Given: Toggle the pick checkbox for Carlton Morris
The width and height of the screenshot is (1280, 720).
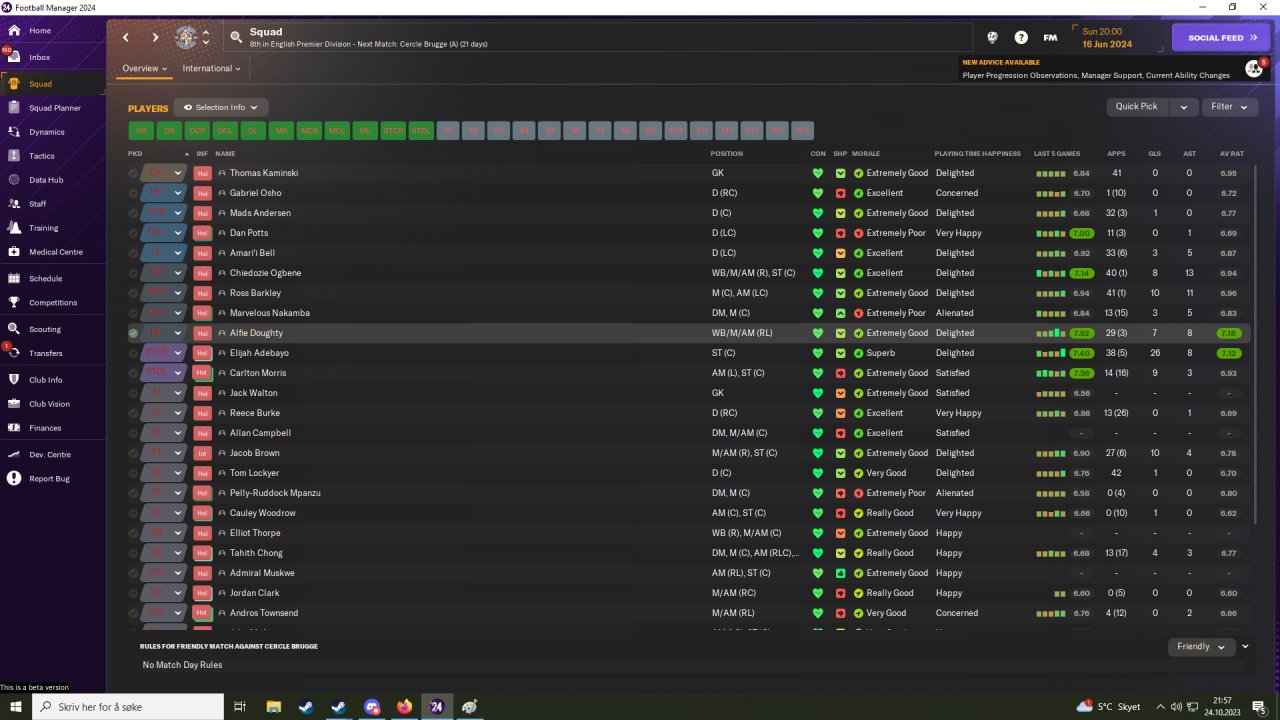Looking at the screenshot, I should tap(133, 373).
